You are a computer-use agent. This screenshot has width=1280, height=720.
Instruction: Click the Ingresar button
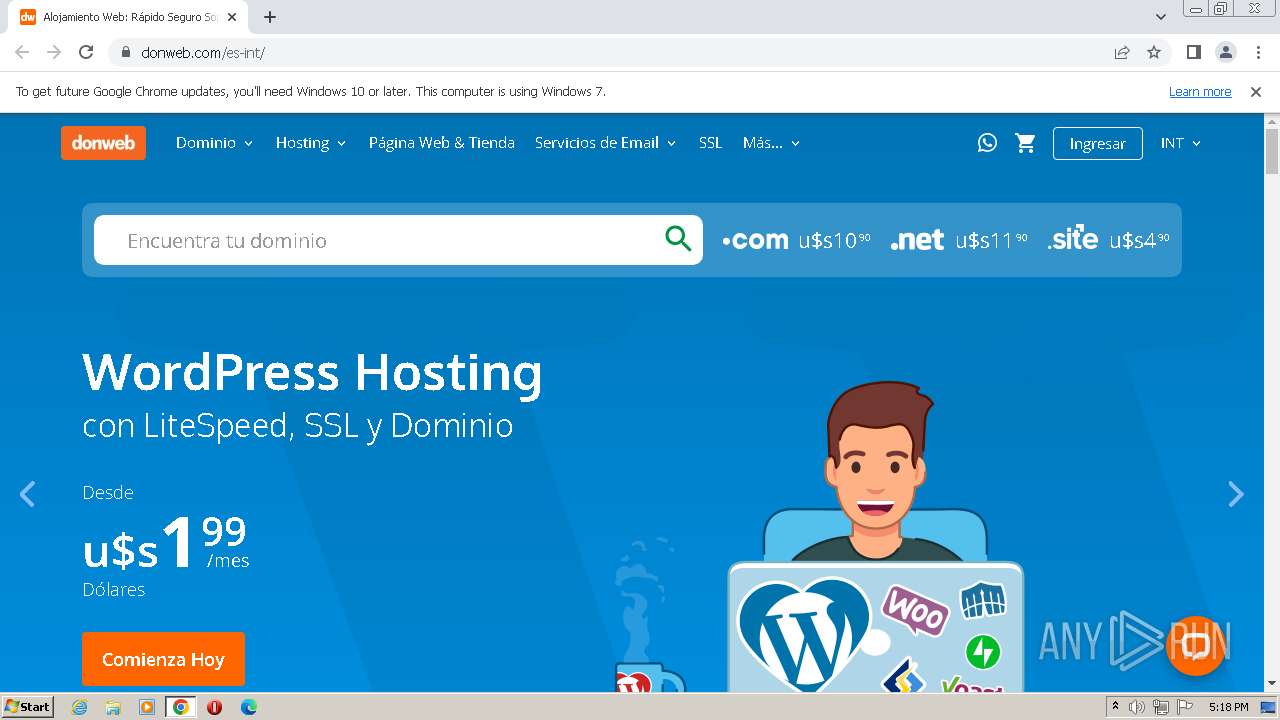point(1097,143)
